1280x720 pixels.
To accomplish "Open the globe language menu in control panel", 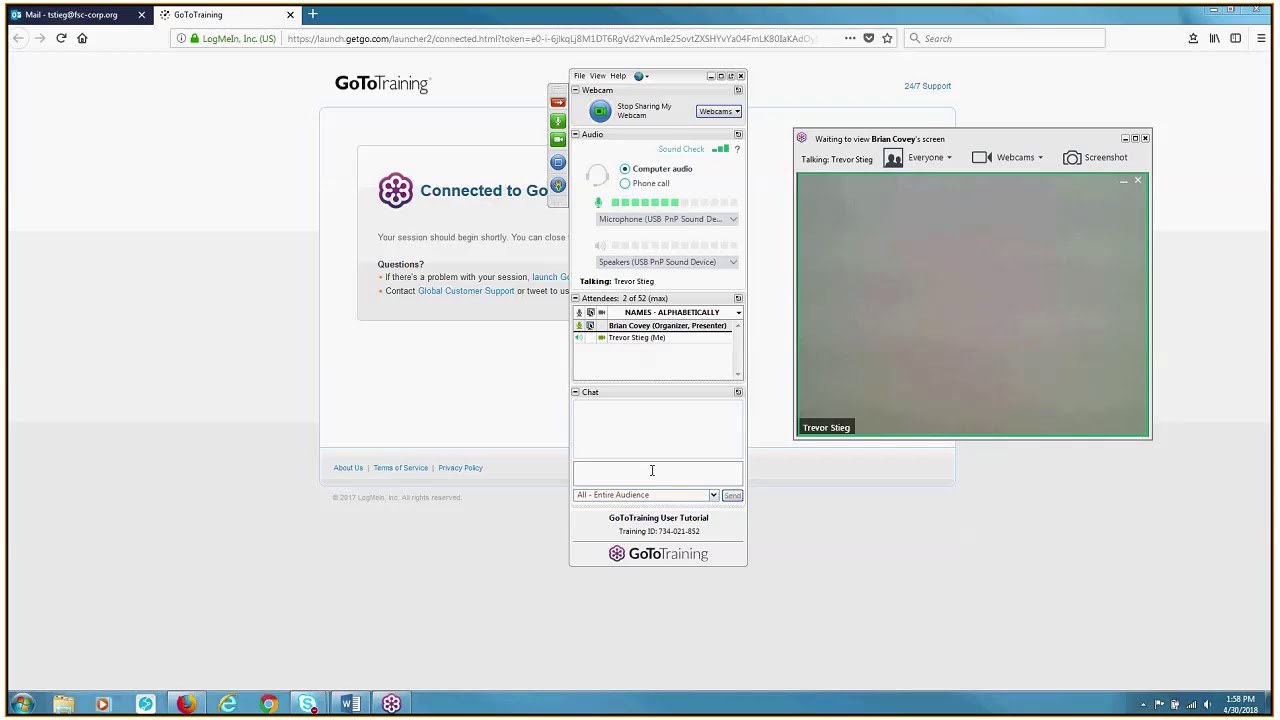I will pos(641,76).
